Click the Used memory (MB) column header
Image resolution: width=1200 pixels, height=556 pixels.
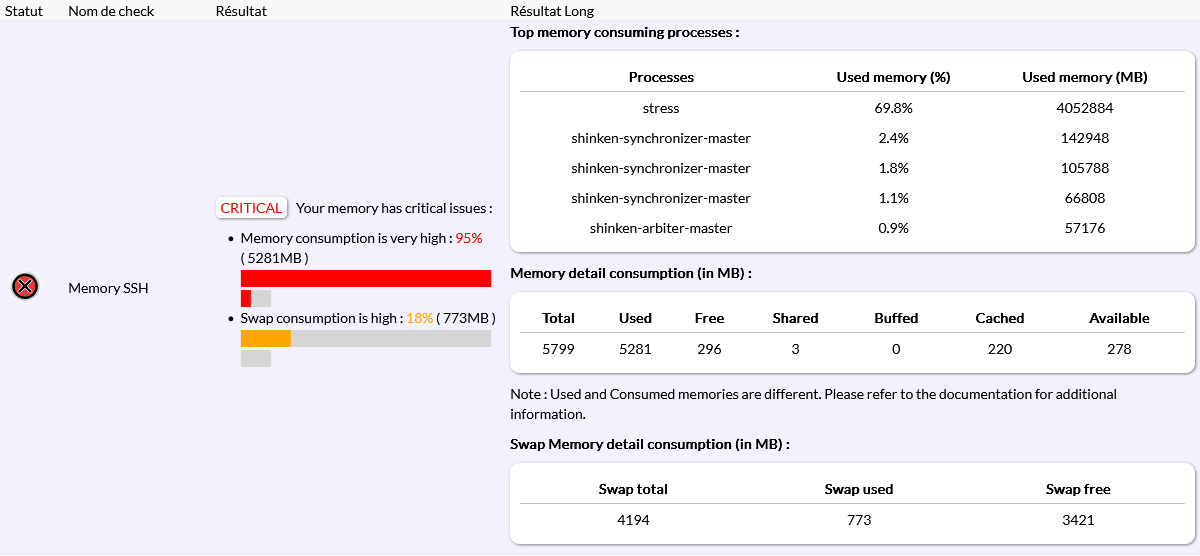click(1084, 77)
